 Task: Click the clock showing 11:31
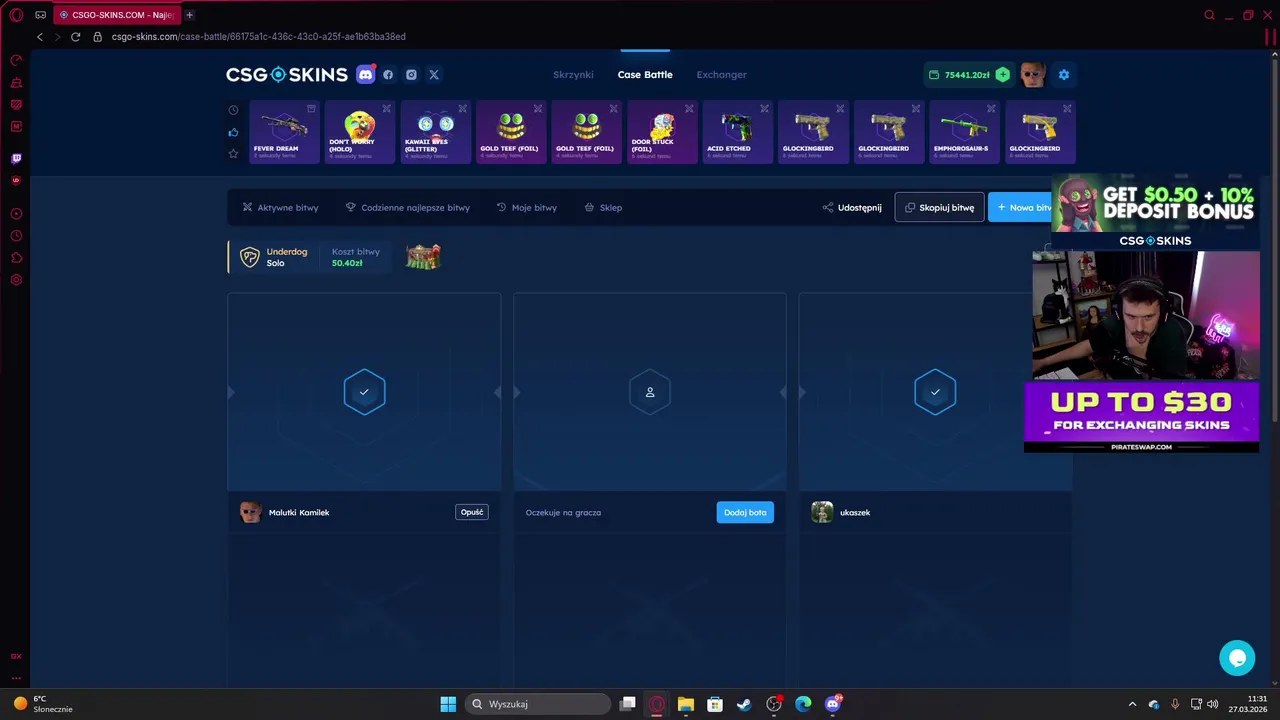(x=1257, y=698)
